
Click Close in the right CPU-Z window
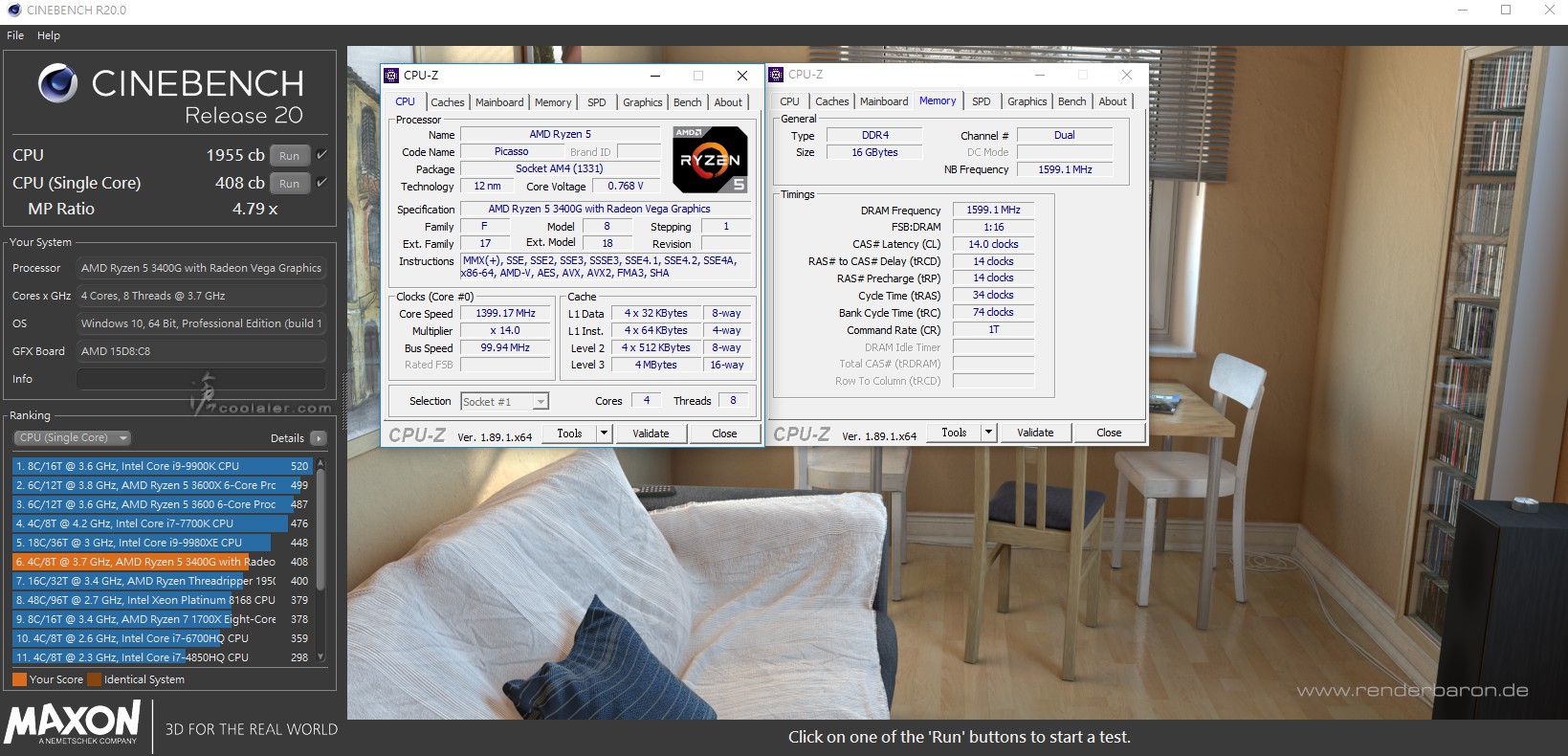tap(1109, 433)
